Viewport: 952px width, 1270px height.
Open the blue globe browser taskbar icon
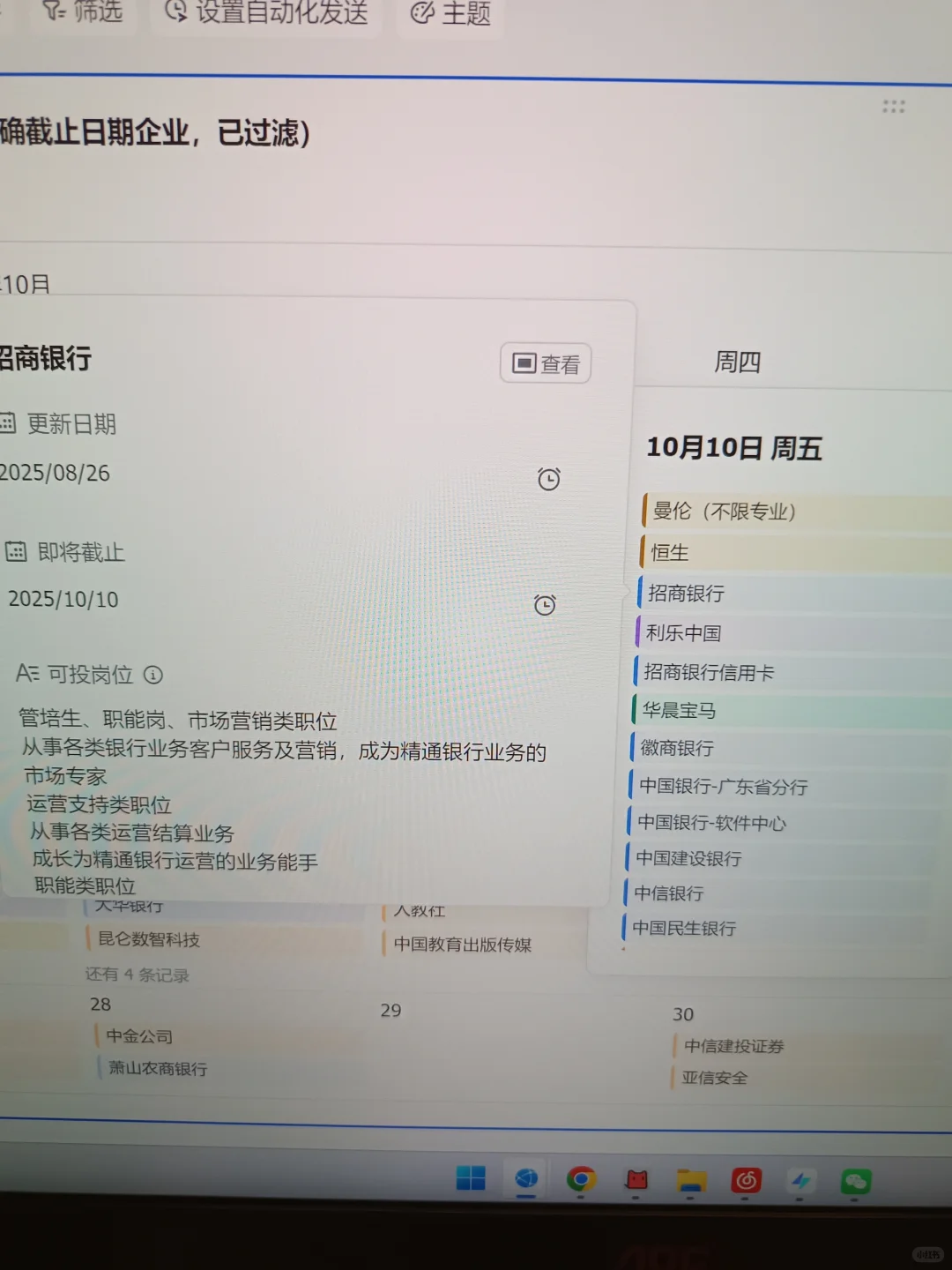point(526,1179)
